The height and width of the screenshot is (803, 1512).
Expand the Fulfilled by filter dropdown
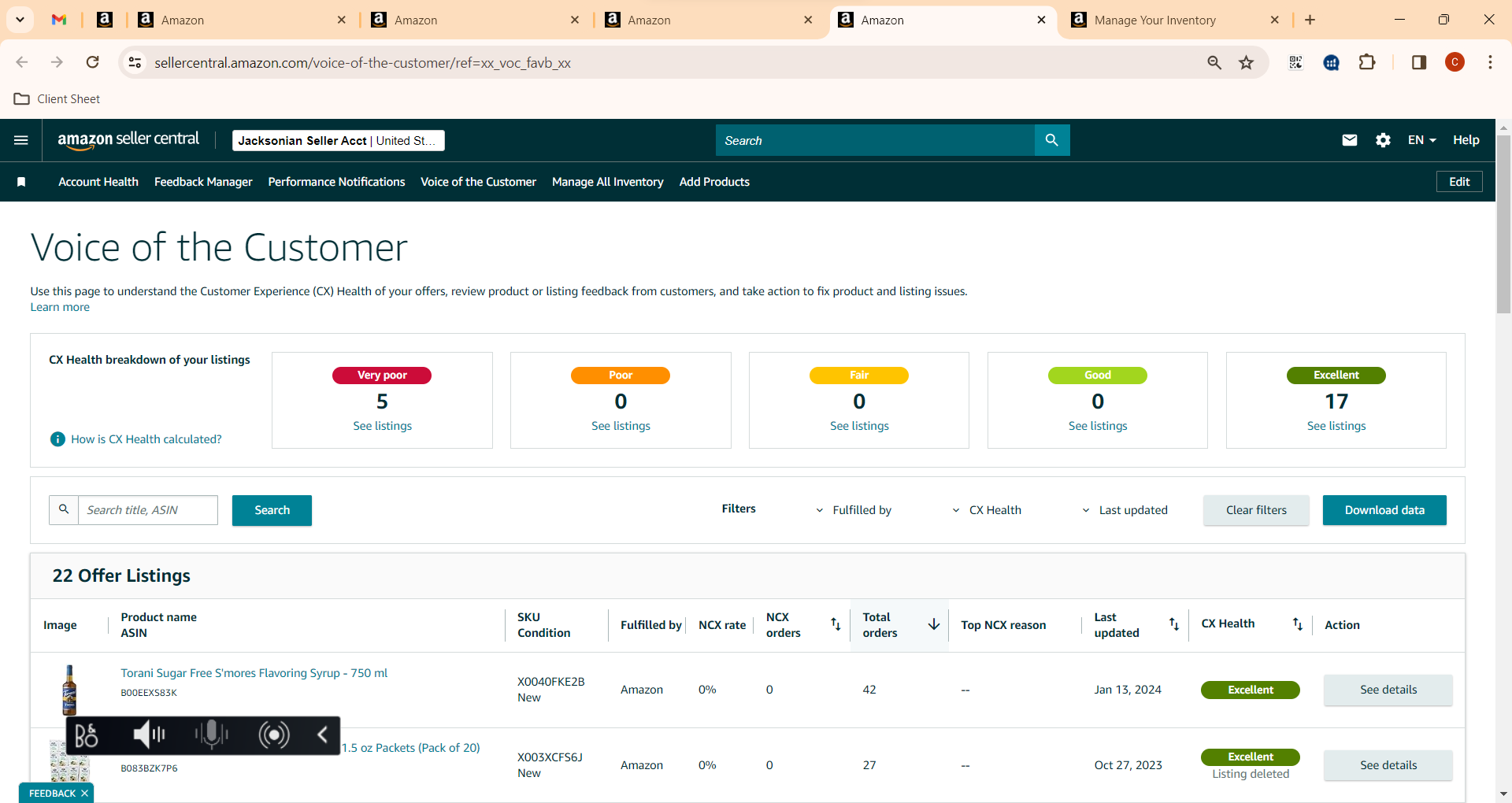pyautogui.click(x=854, y=510)
